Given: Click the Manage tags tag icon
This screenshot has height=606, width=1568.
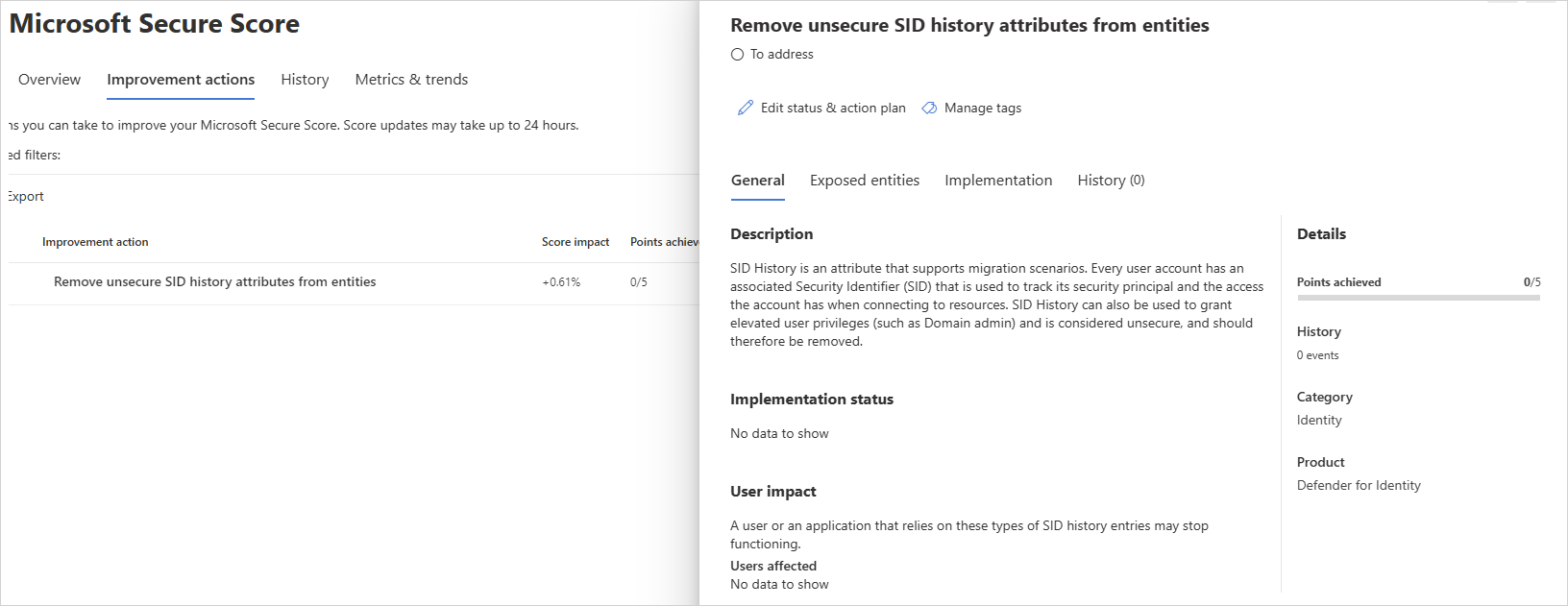Looking at the screenshot, I should [x=929, y=108].
